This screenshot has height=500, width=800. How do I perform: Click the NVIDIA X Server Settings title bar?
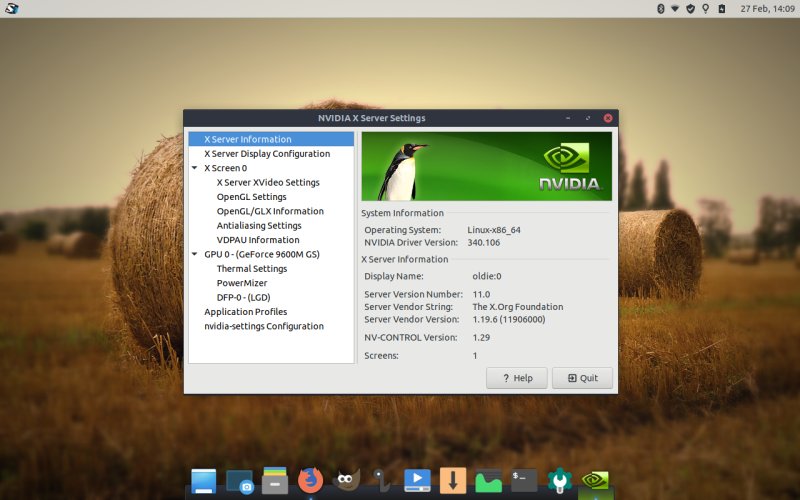click(x=371, y=118)
